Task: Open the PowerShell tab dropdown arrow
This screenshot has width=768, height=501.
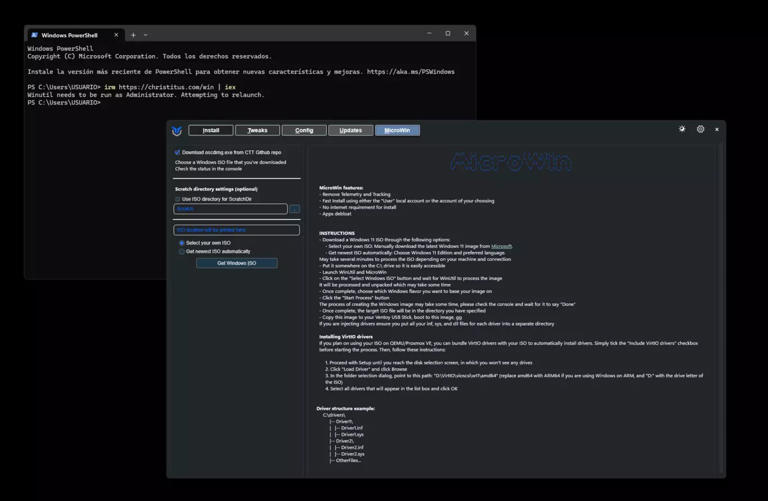Action: point(145,35)
